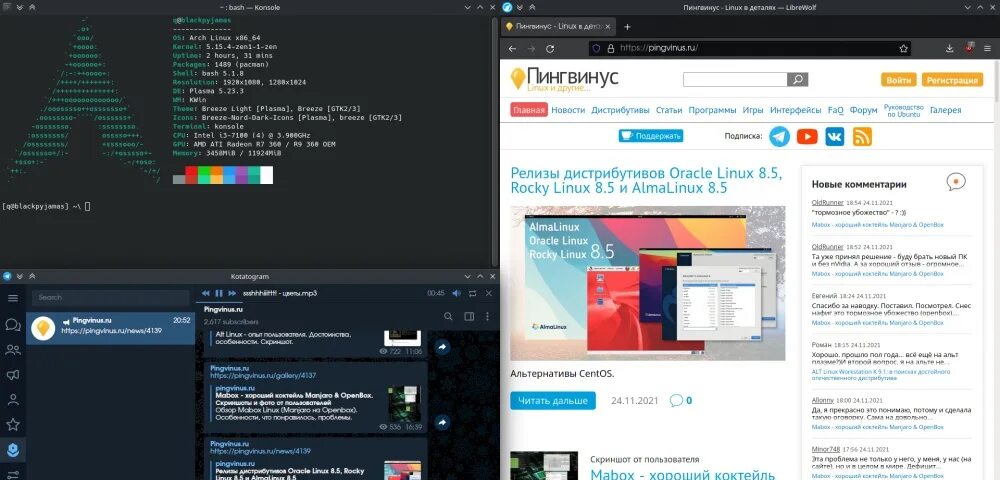Open LibreWolf downloads panel
Viewport: 1000px width, 480px height.
(950, 48)
